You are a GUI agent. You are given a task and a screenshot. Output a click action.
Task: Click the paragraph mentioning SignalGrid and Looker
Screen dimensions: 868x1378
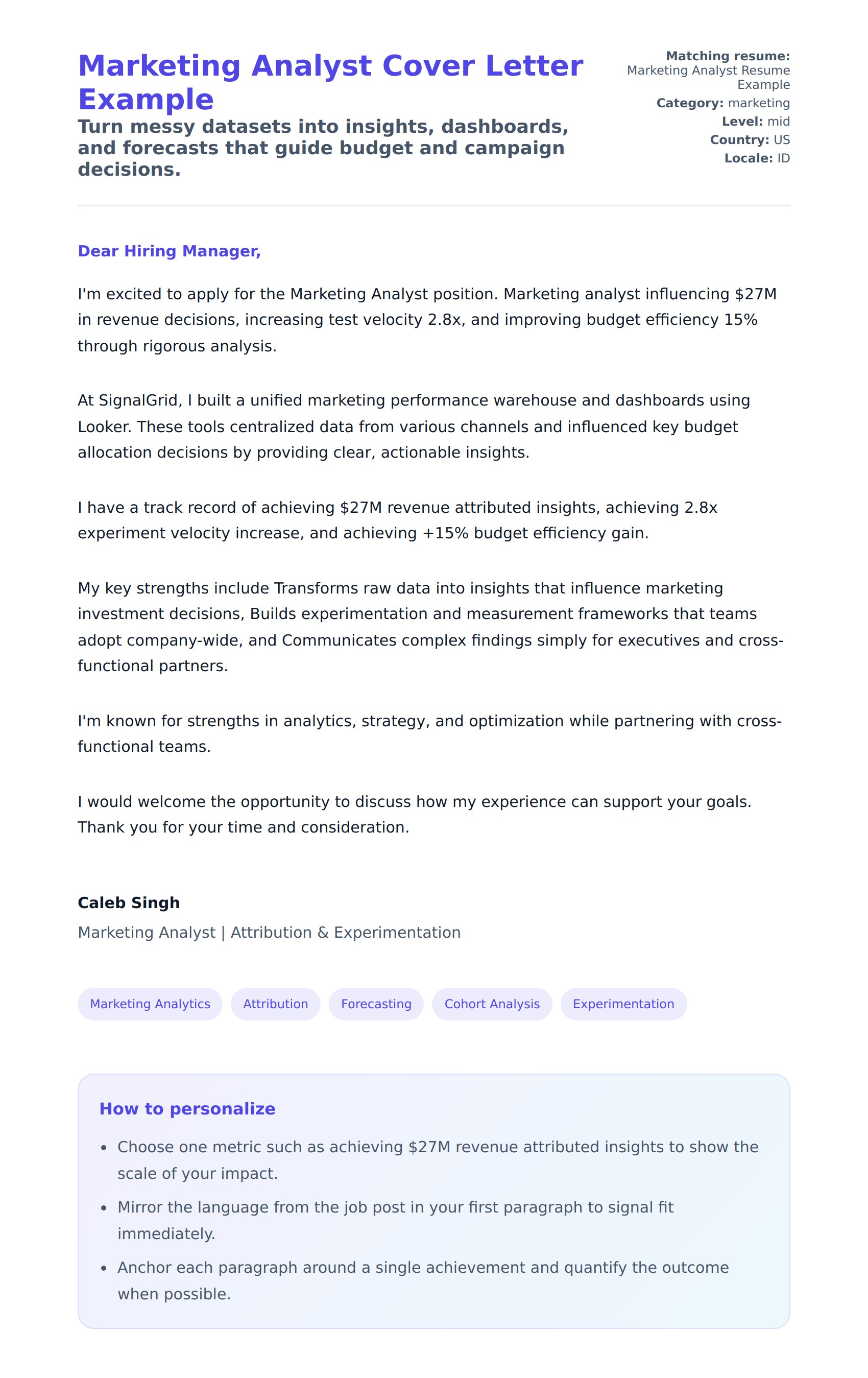413,426
